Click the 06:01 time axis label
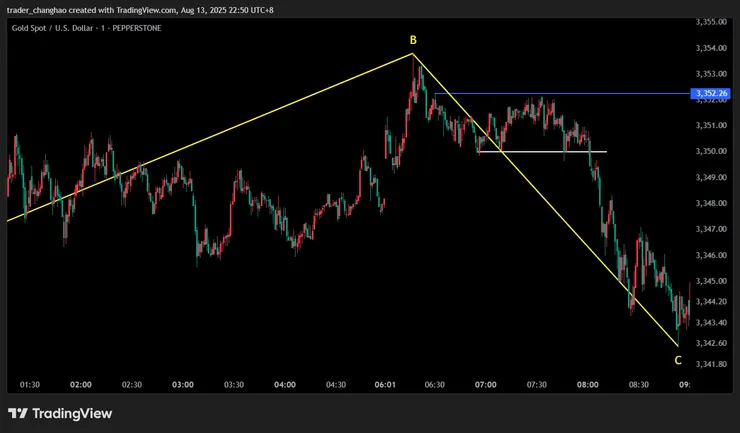Screen dimensions: 740x433 [x=385, y=385]
